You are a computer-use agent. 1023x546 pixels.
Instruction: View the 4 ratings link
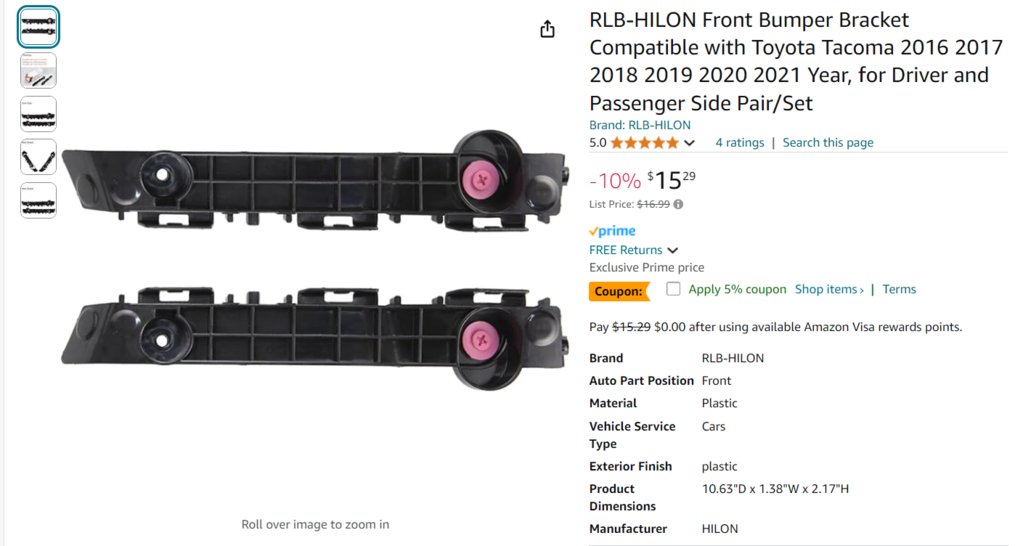[739, 142]
